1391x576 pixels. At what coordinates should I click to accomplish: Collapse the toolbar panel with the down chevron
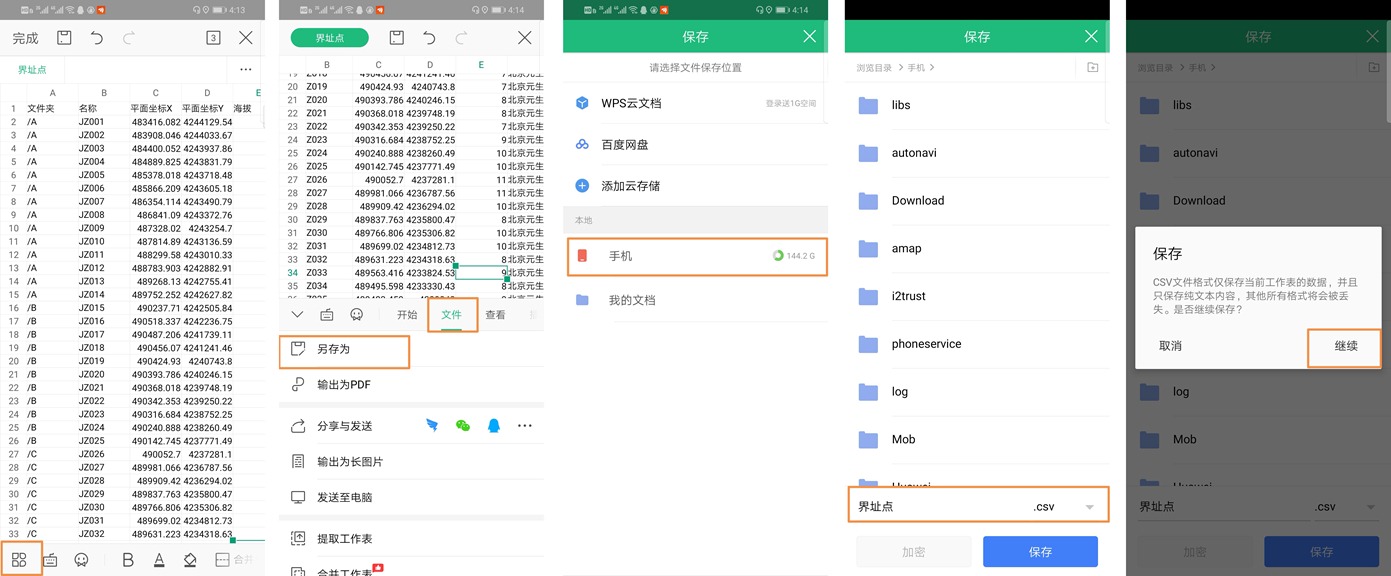pyautogui.click(x=297, y=314)
